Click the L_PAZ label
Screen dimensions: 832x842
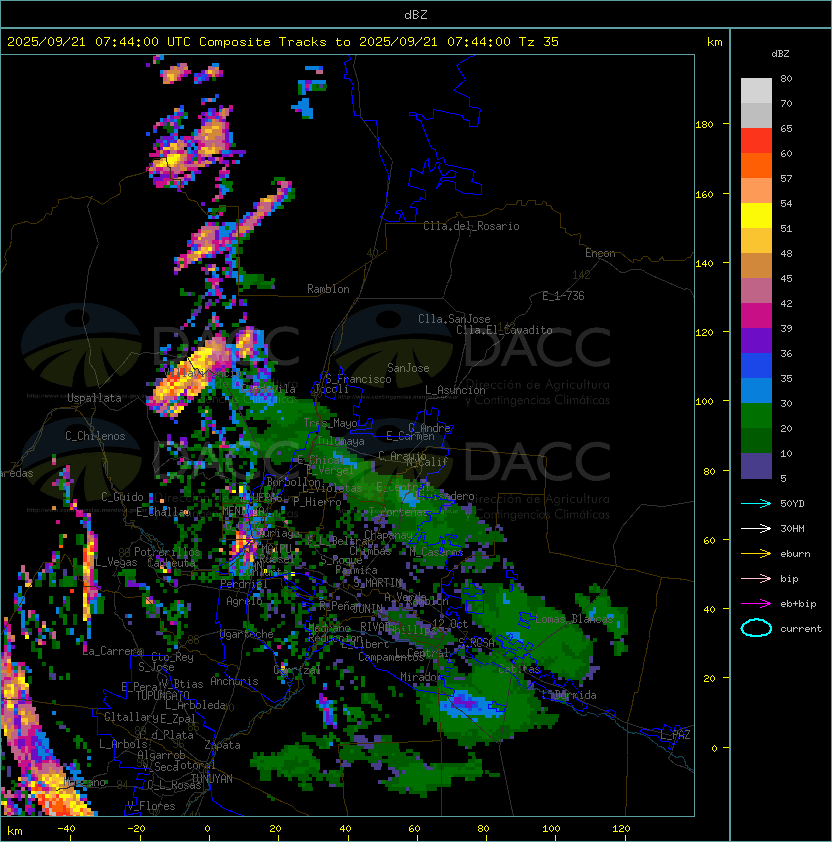coord(675,735)
